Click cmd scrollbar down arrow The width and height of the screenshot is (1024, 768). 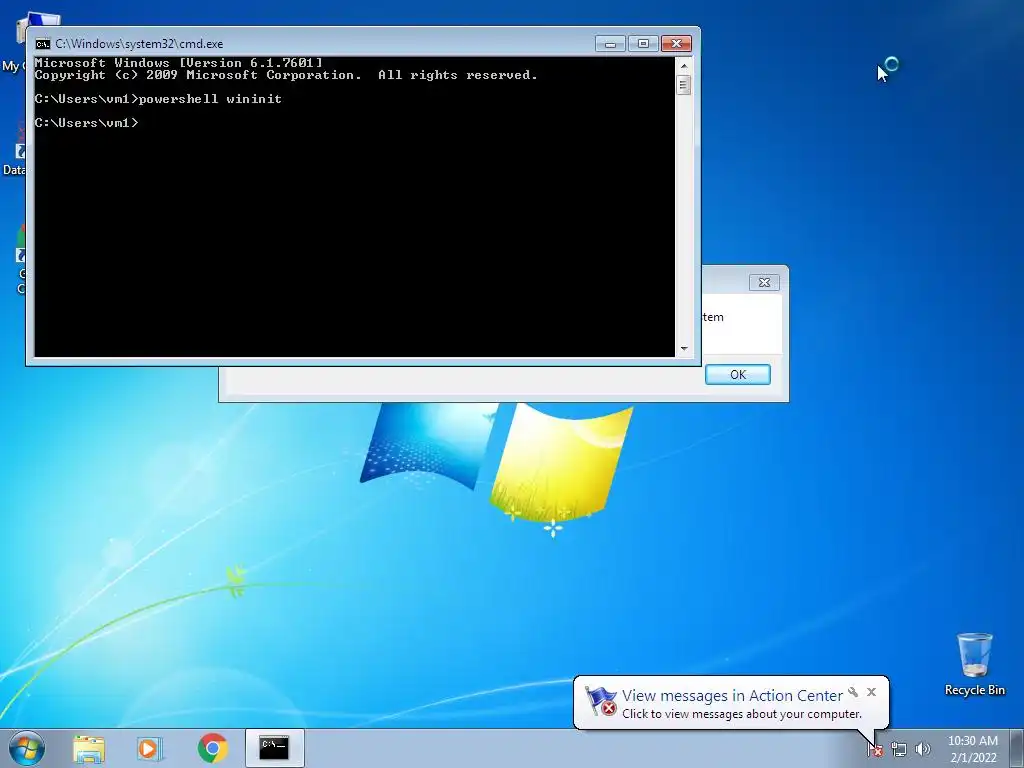(684, 349)
